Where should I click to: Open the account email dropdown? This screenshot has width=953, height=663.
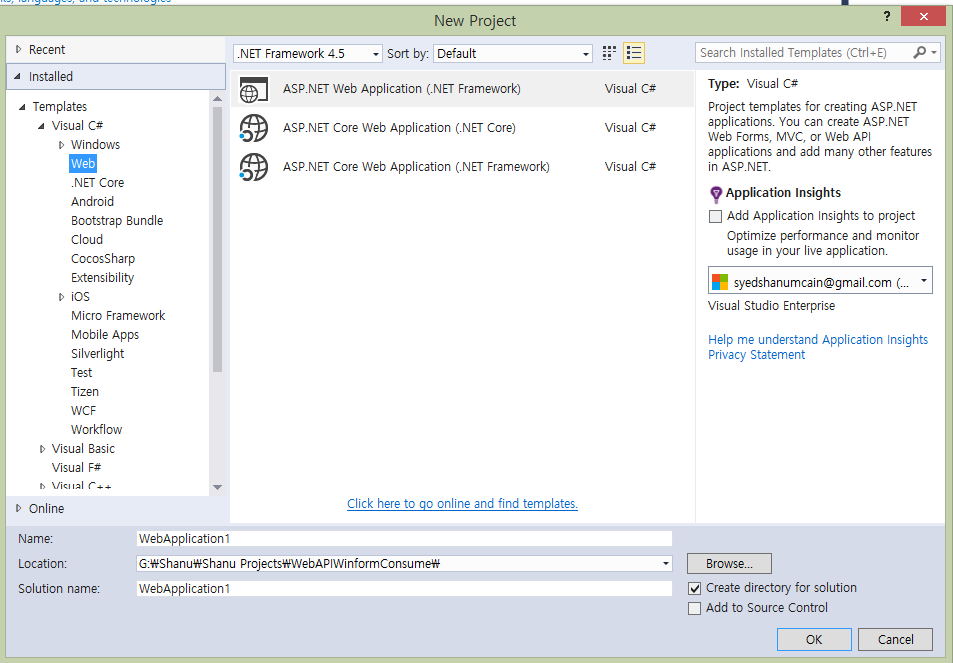[x=820, y=282]
